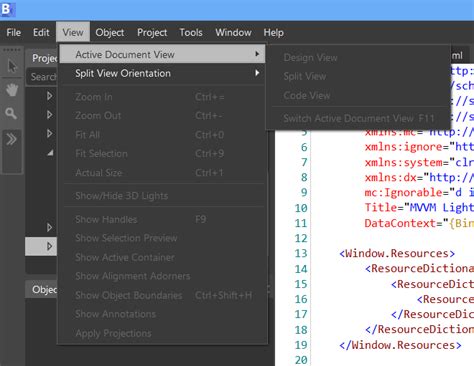
Task: Choose Fit All menu entry
Action: [x=162, y=135]
